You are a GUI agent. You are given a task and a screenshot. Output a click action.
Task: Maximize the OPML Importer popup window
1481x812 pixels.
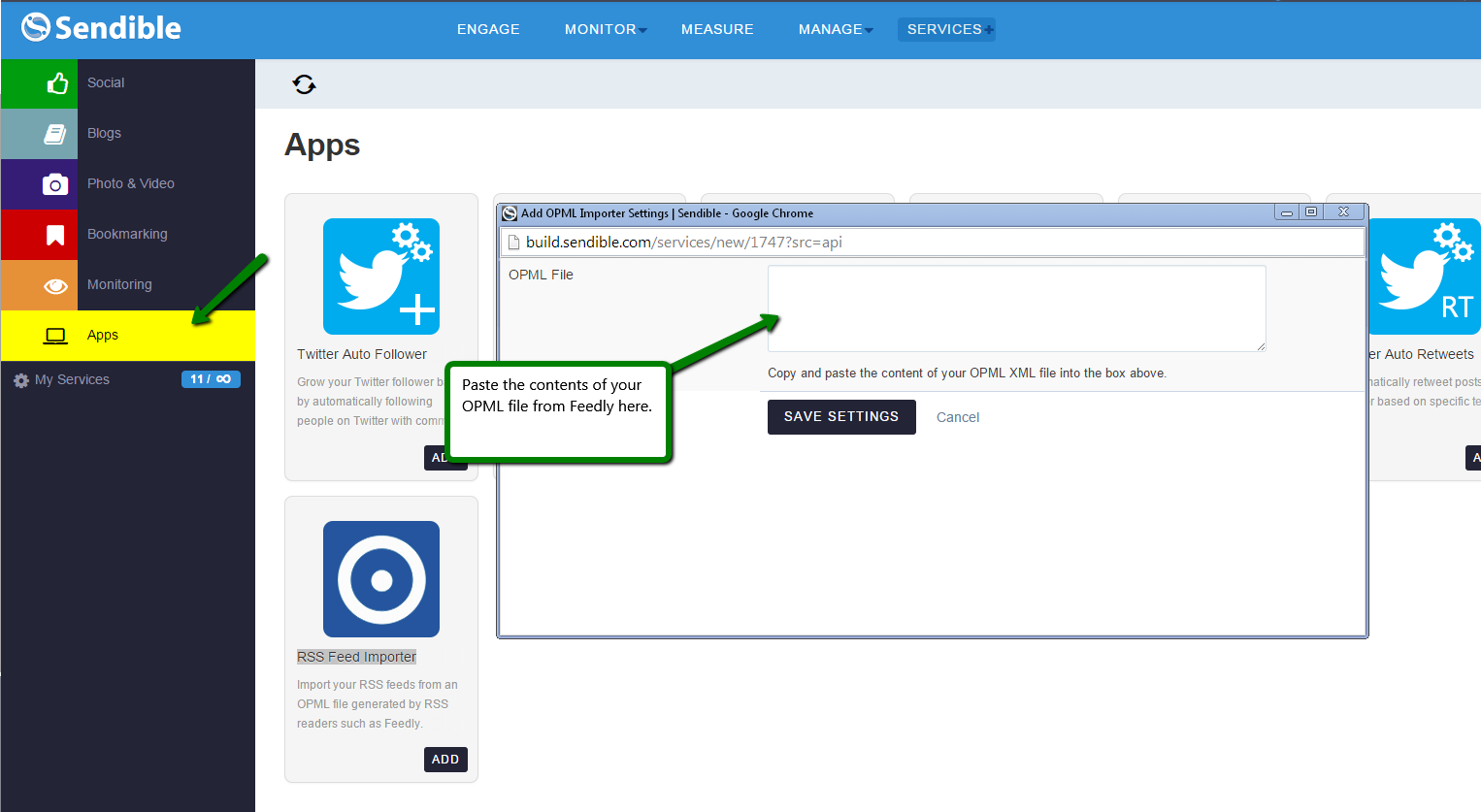click(1311, 212)
